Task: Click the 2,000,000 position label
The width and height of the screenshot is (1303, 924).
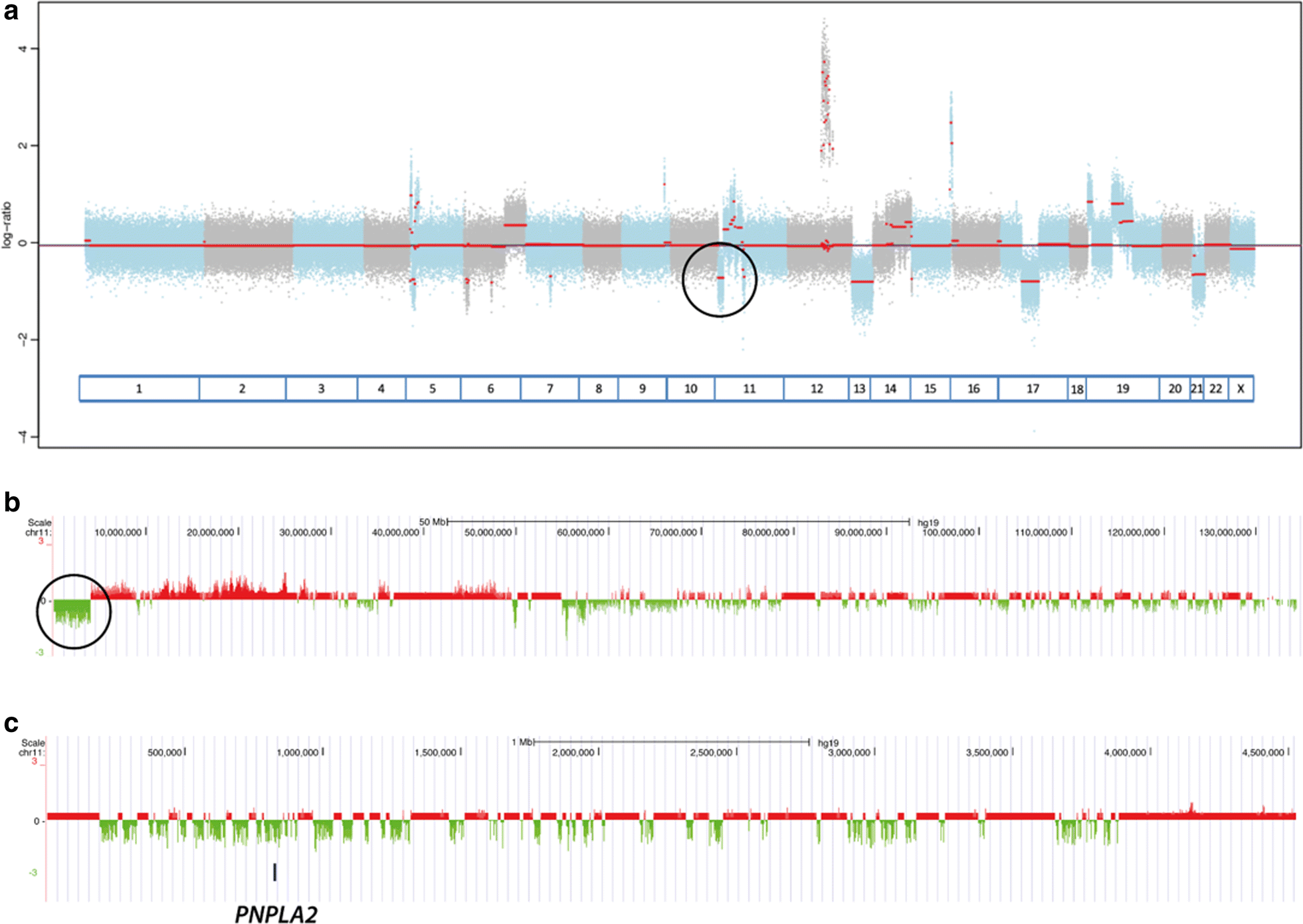Action: coord(573,752)
